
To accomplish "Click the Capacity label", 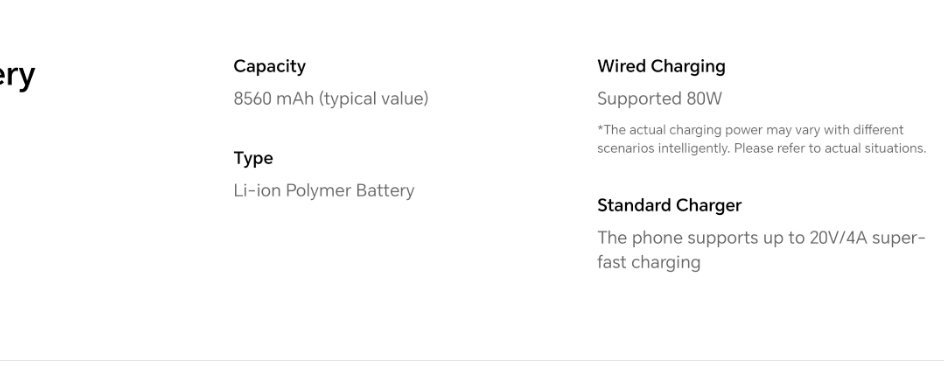I will tap(270, 67).
